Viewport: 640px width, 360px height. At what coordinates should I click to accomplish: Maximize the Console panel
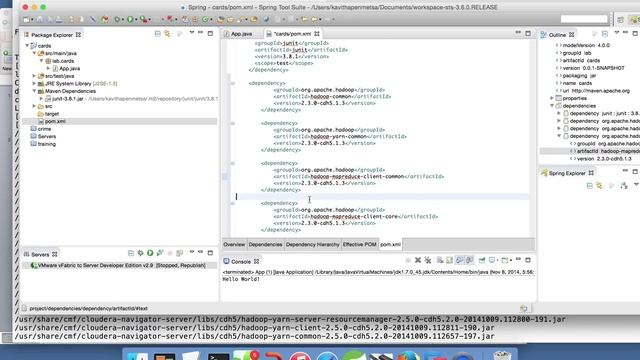point(528,260)
